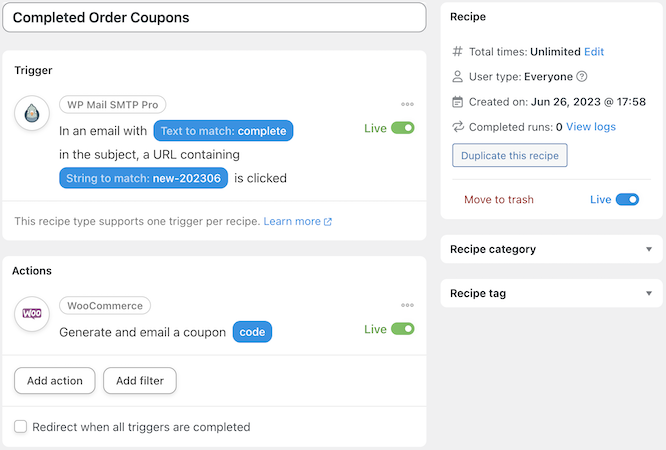Toggle the recipe's blue Live switch
The width and height of the screenshot is (666, 450).
point(627,199)
